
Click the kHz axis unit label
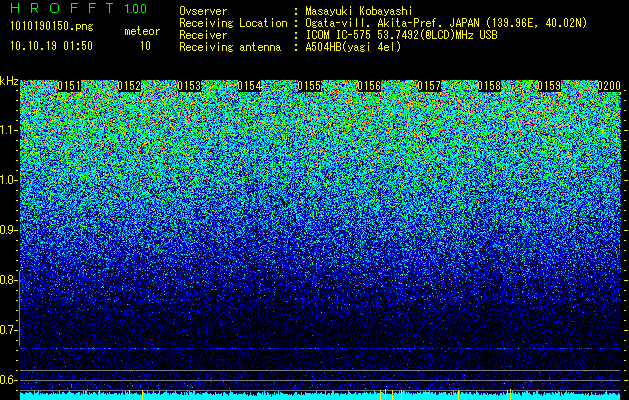click(x=9, y=81)
